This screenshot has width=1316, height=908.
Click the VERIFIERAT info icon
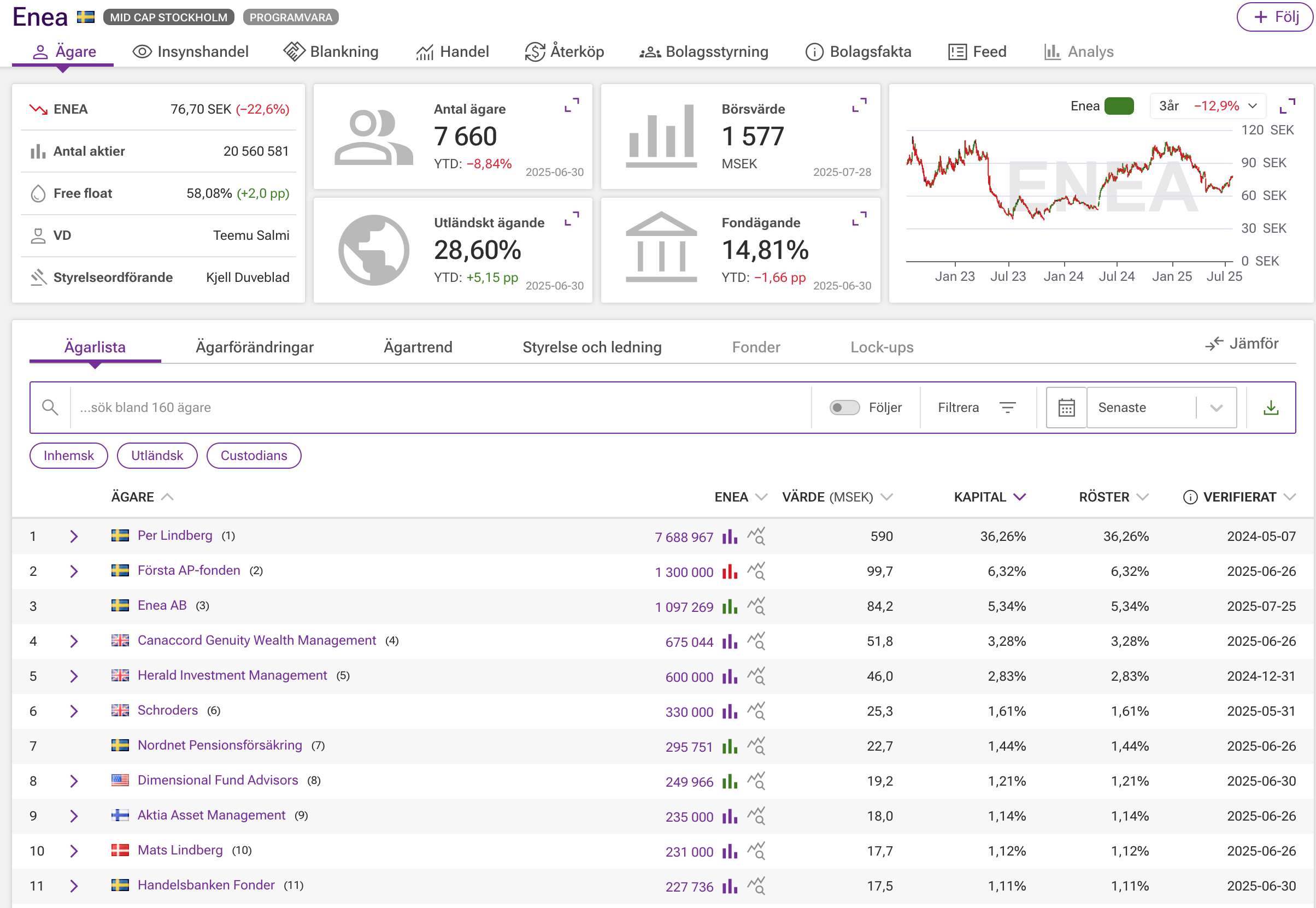(1190, 497)
